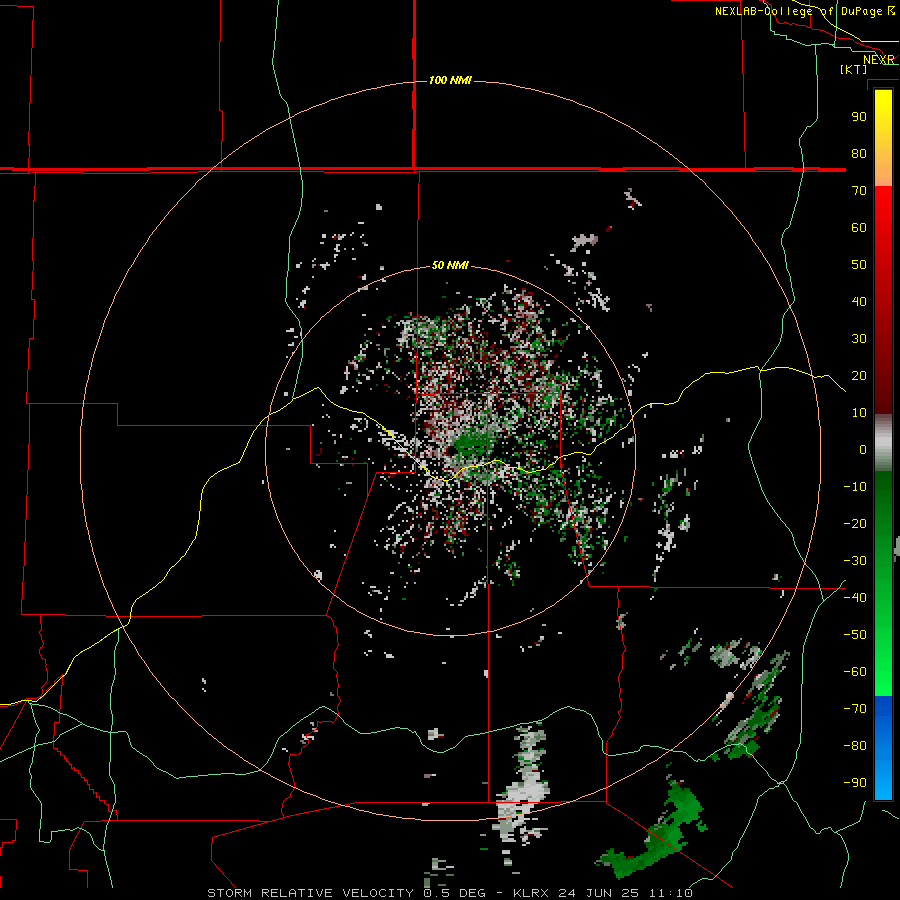Click the 11:10 timestamp in footer
Image resolution: width=900 pixels, height=900 pixels.
point(670,893)
